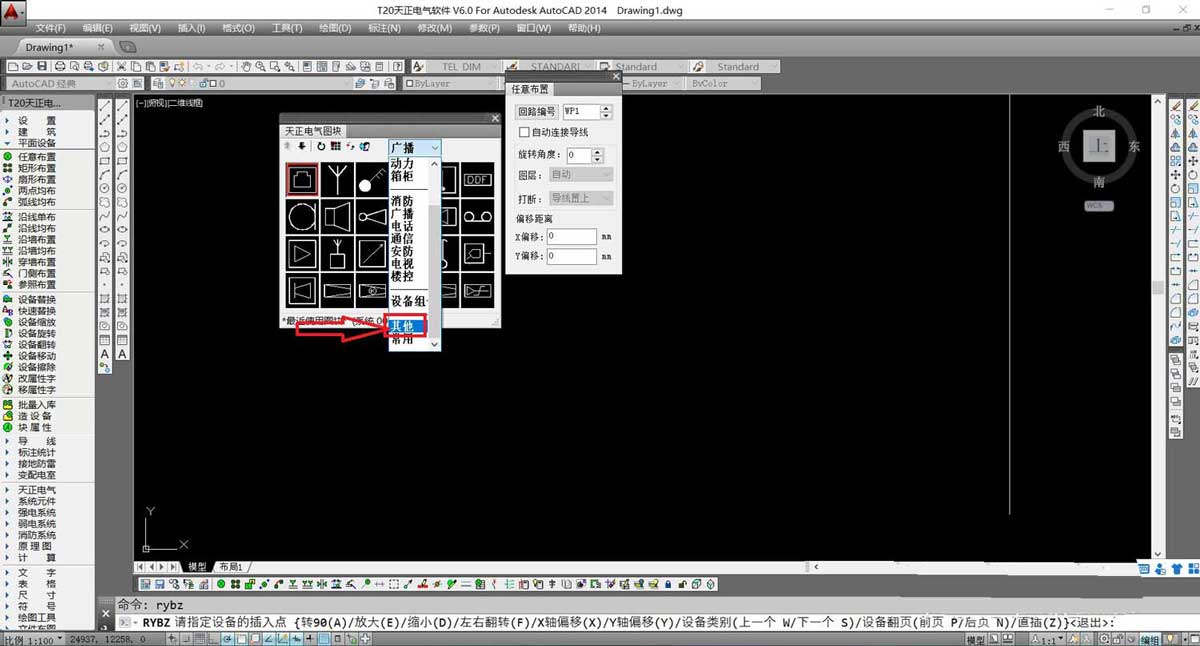
Task: Switch to the 布局1 layout tab
Action: (230, 567)
